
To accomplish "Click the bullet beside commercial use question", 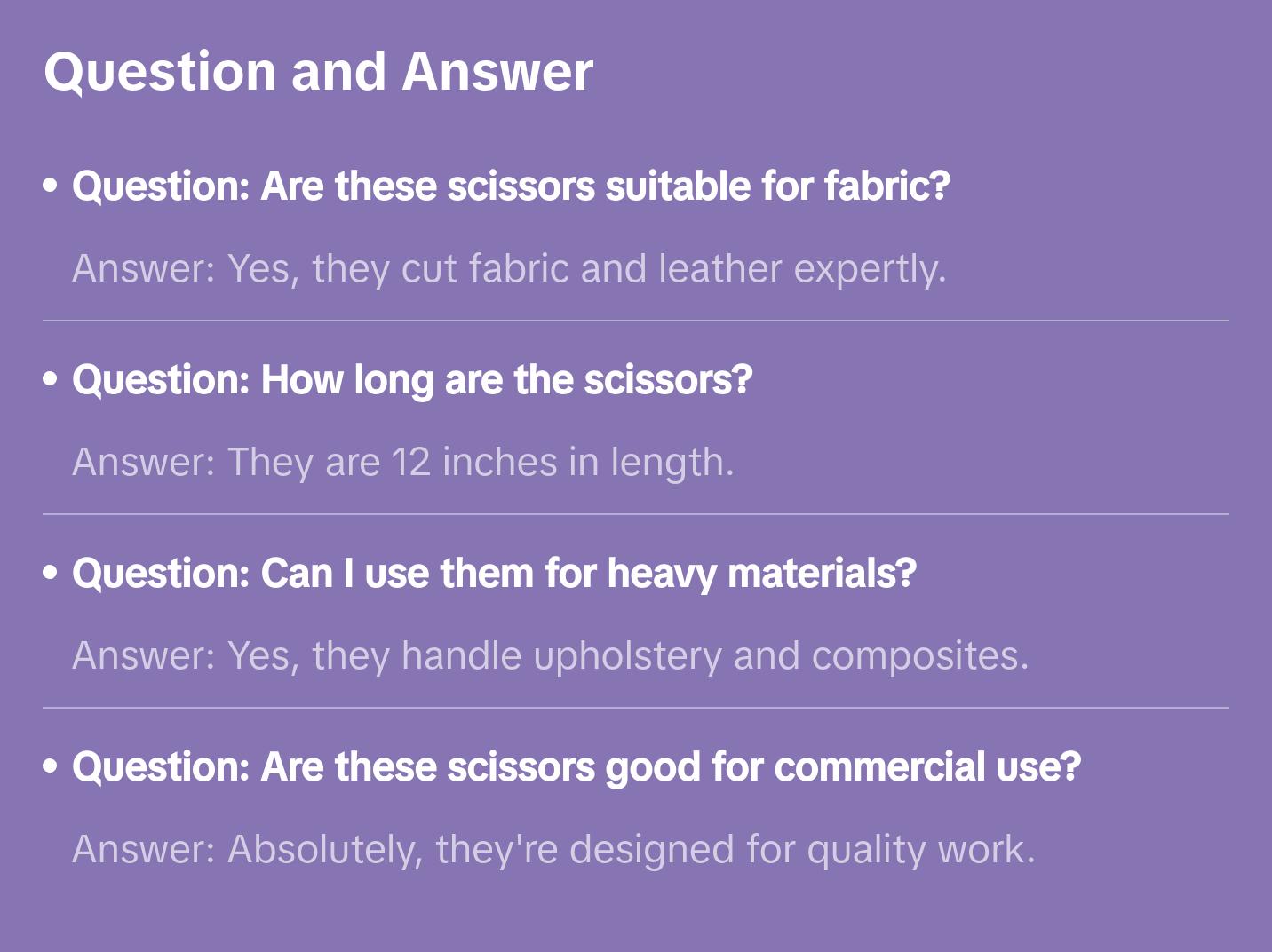I will (x=51, y=767).
